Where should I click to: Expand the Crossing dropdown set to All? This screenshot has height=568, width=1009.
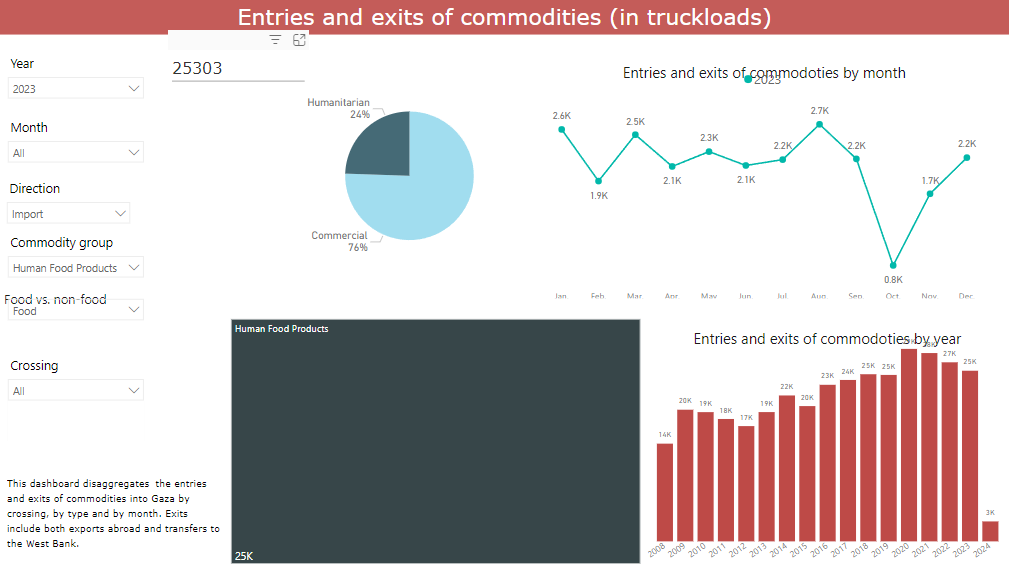tap(75, 390)
